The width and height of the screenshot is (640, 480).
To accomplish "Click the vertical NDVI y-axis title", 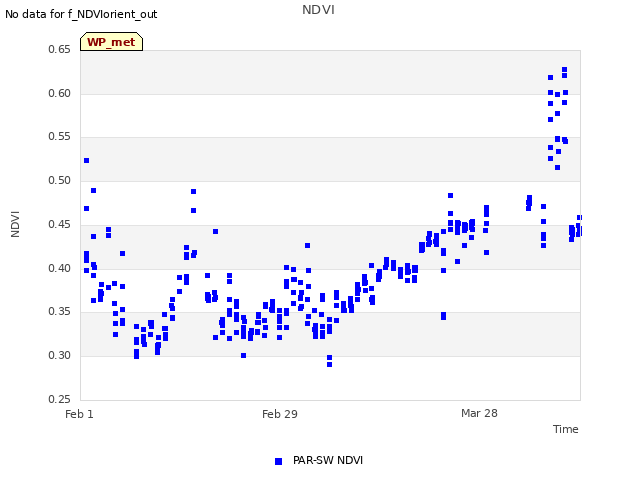I will (15, 224).
